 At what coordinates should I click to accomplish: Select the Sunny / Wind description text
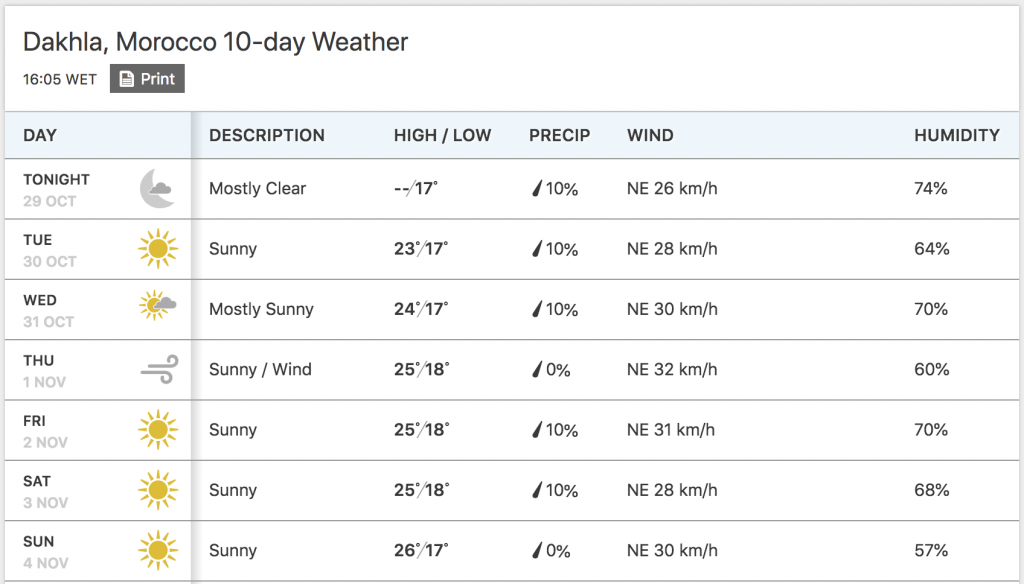[x=260, y=370]
